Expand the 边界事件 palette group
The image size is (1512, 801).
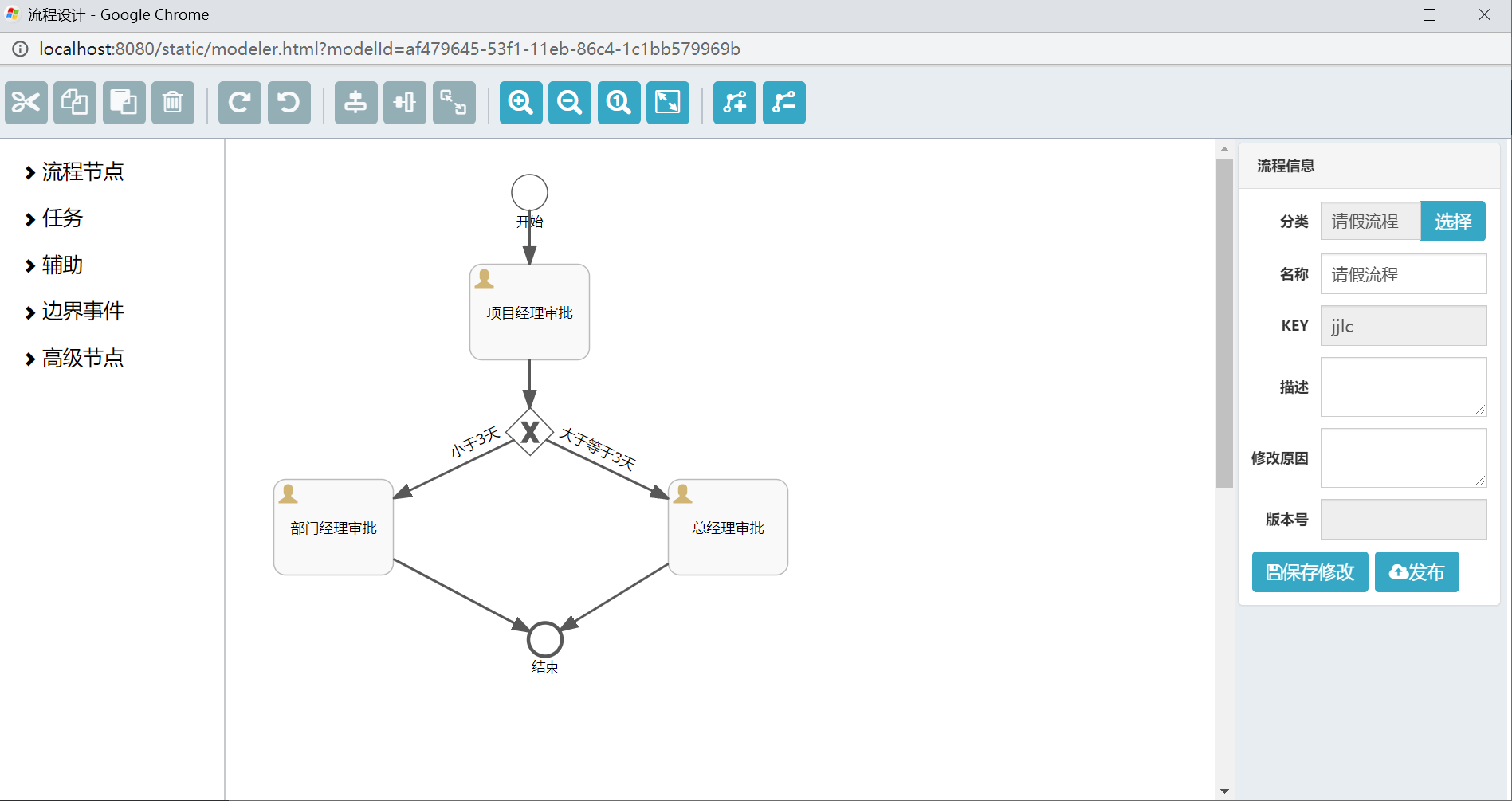point(82,312)
